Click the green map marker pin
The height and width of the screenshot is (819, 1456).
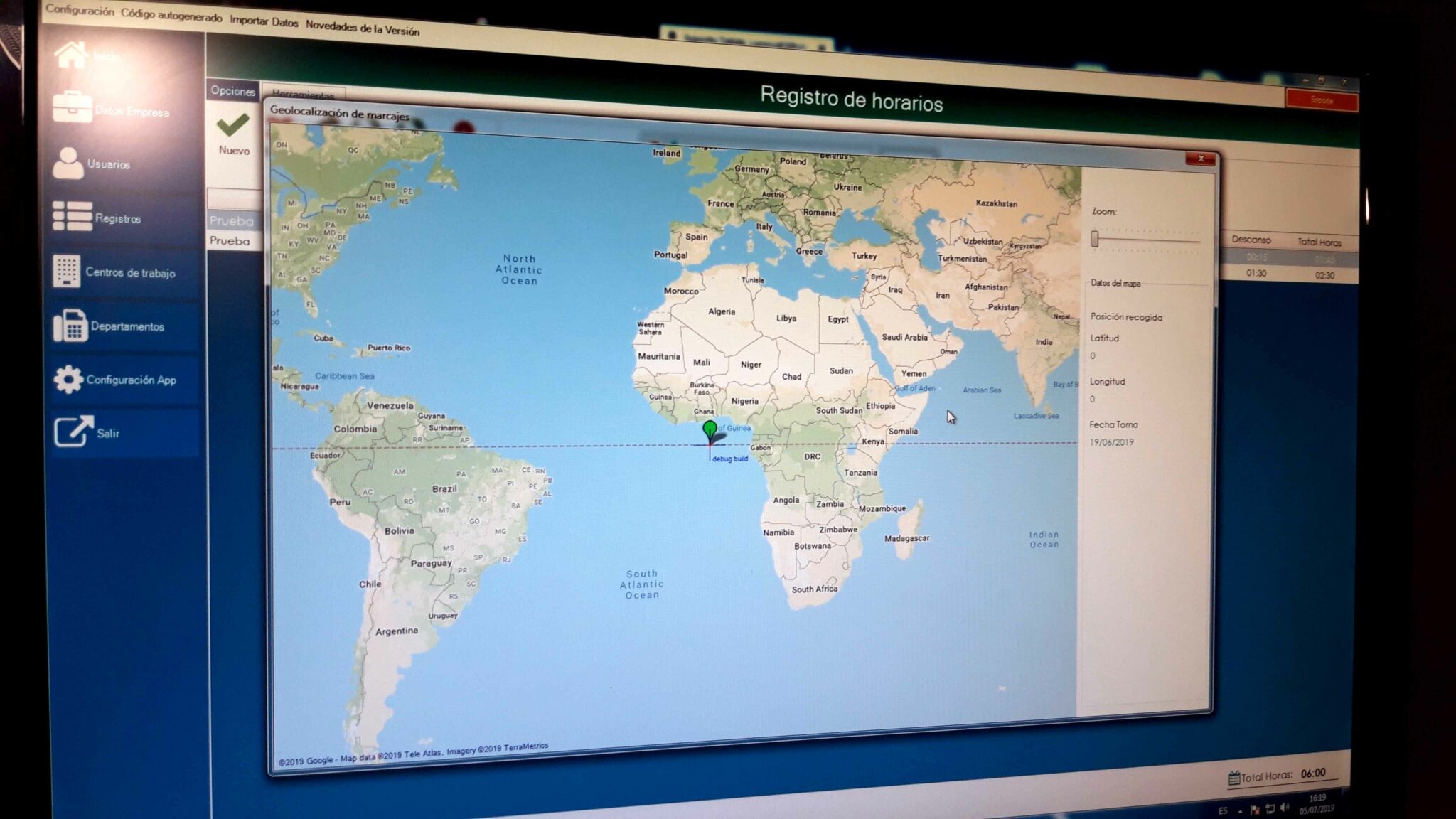709,430
